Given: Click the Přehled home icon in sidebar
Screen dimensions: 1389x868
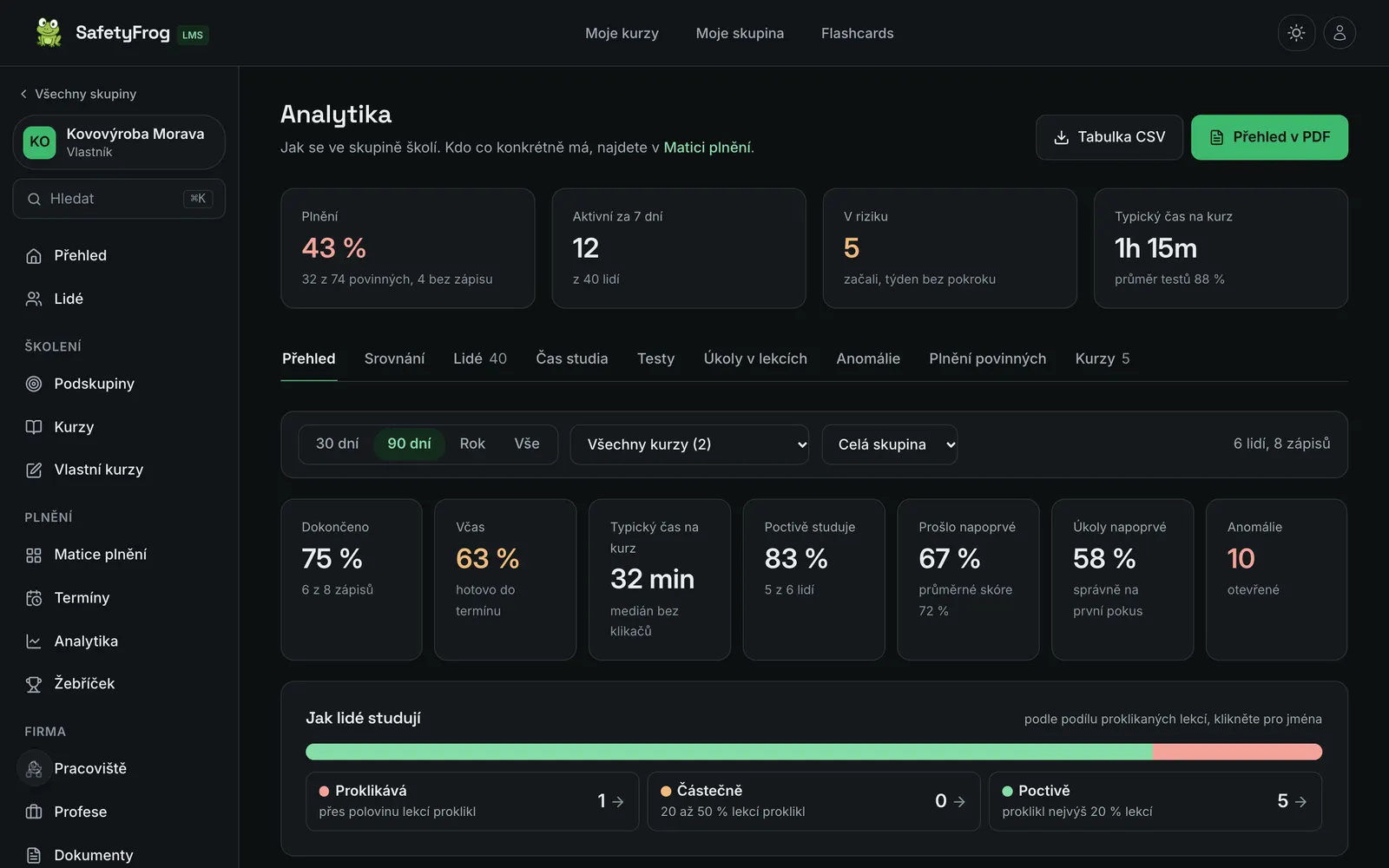Looking at the screenshot, I should (x=34, y=255).
